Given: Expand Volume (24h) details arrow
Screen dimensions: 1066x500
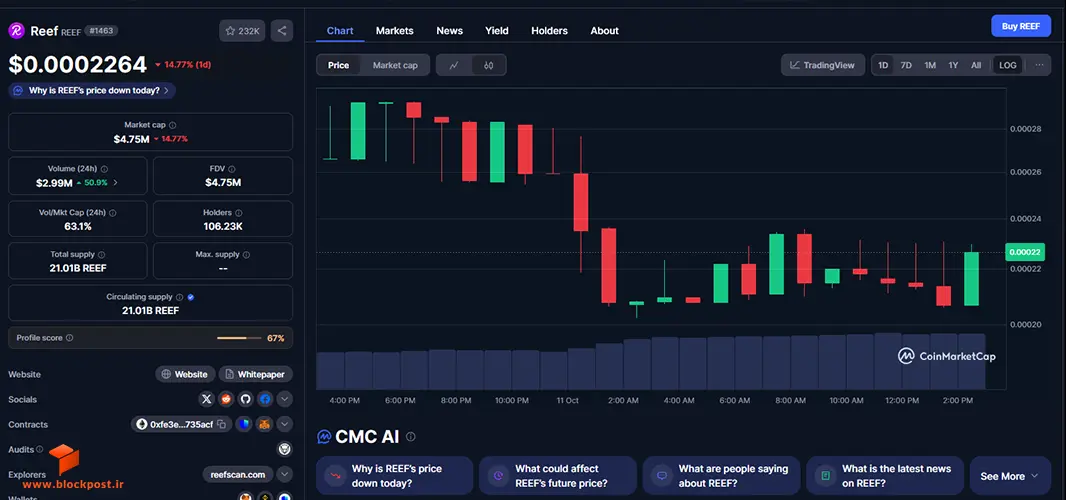Looking at the screenshot, I should (x=115, y=182).
